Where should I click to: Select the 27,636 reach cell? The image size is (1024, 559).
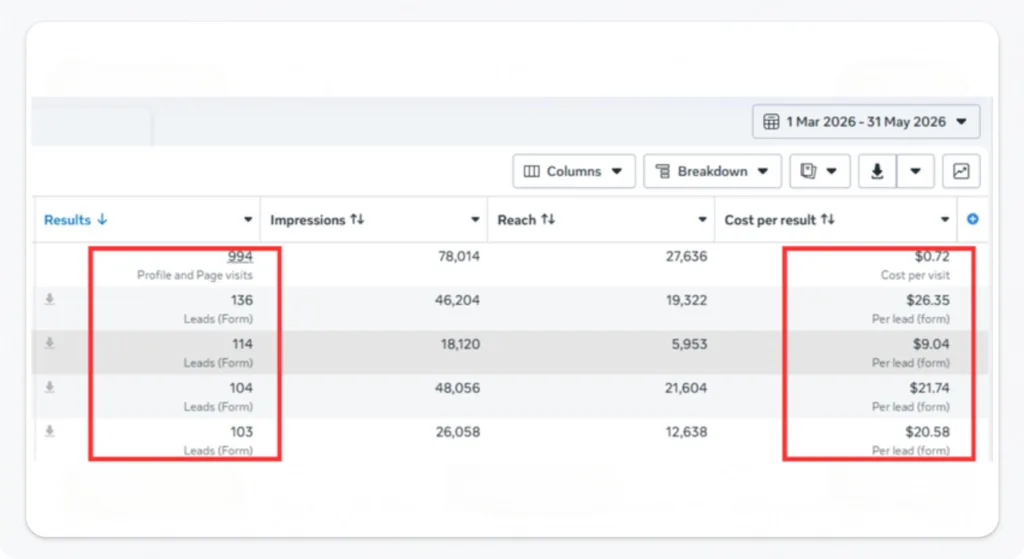coord(686,257)
